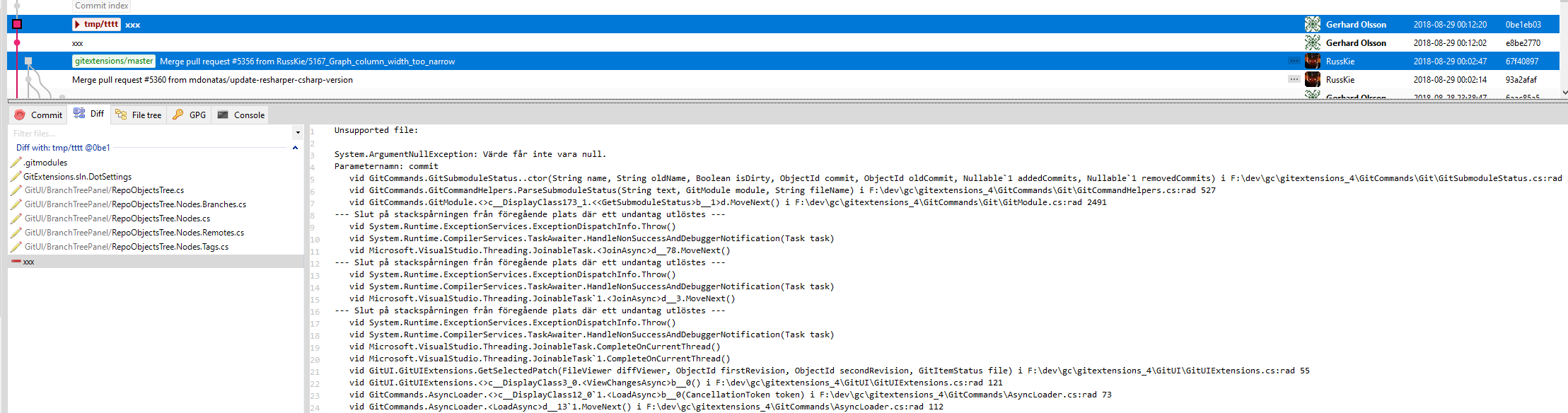Click the date 2018-08-29 00:02:47
The width and height of the screenshot is (1568, 413).
click(1450, 62)
